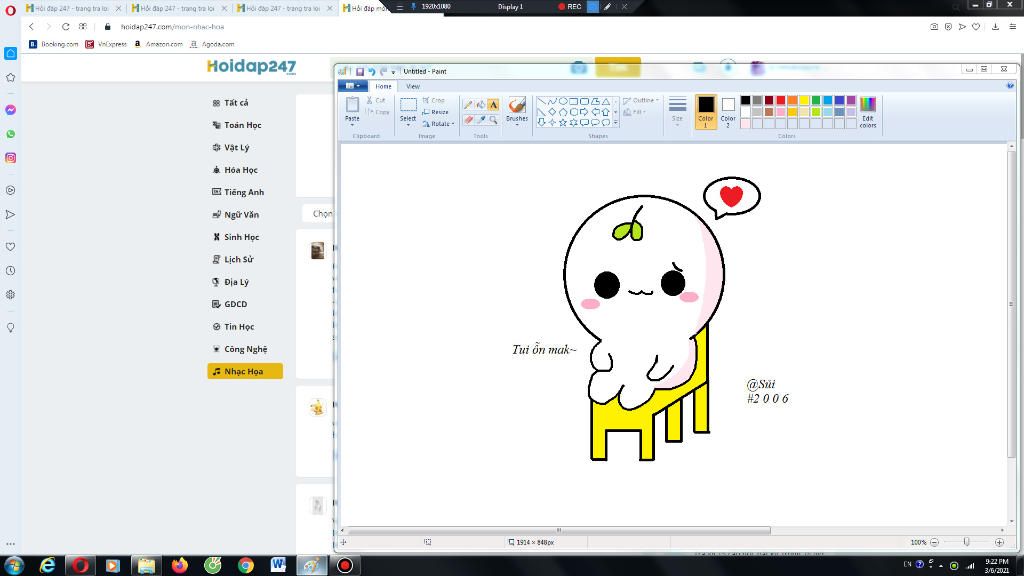Click the Save icon in Paint's quick access bar
The image size is (1024, 576).
359,71
